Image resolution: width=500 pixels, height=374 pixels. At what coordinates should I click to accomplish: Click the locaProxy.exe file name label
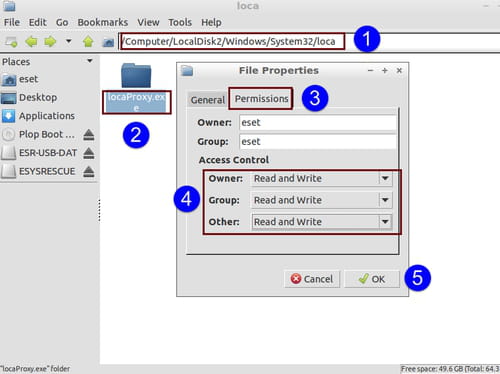(137, 102)
